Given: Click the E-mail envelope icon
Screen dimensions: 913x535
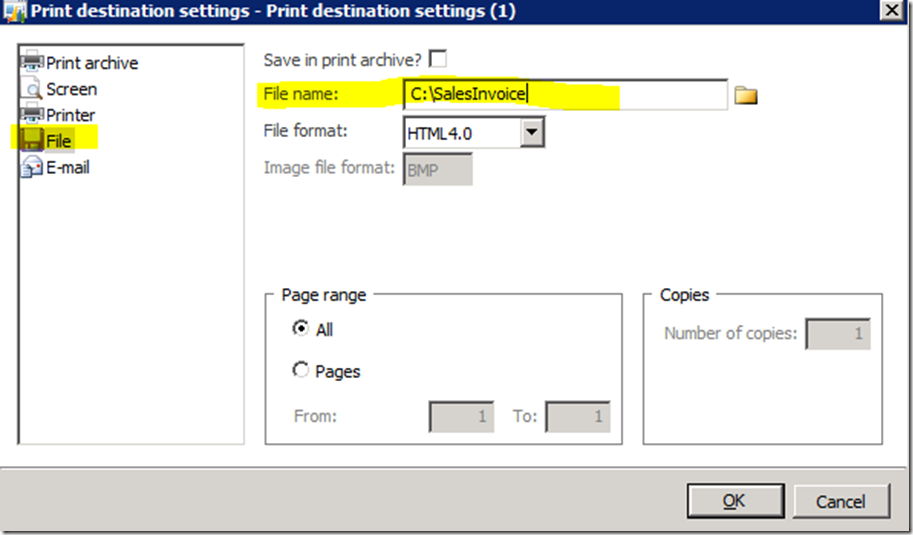Looking at the screenshot, I should coord(31,167).
